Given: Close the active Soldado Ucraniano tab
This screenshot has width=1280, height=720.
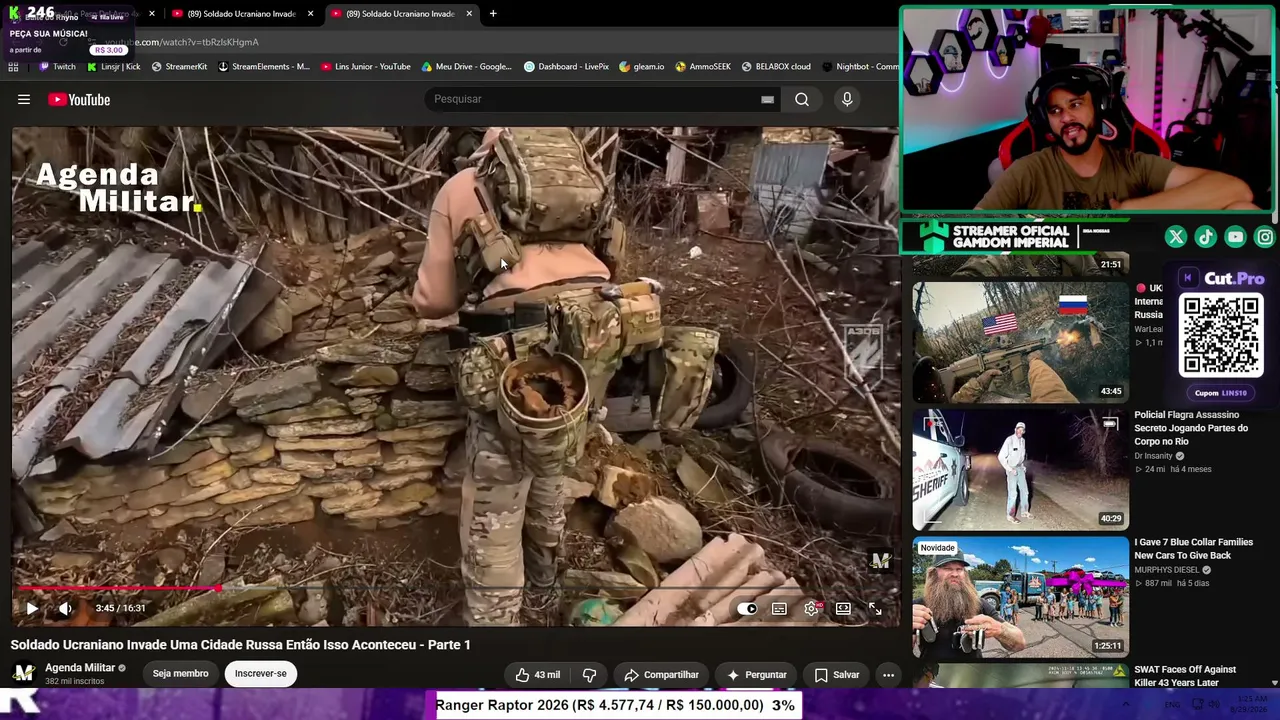Looking at the screenshot, I should click(x=469, y=14).
